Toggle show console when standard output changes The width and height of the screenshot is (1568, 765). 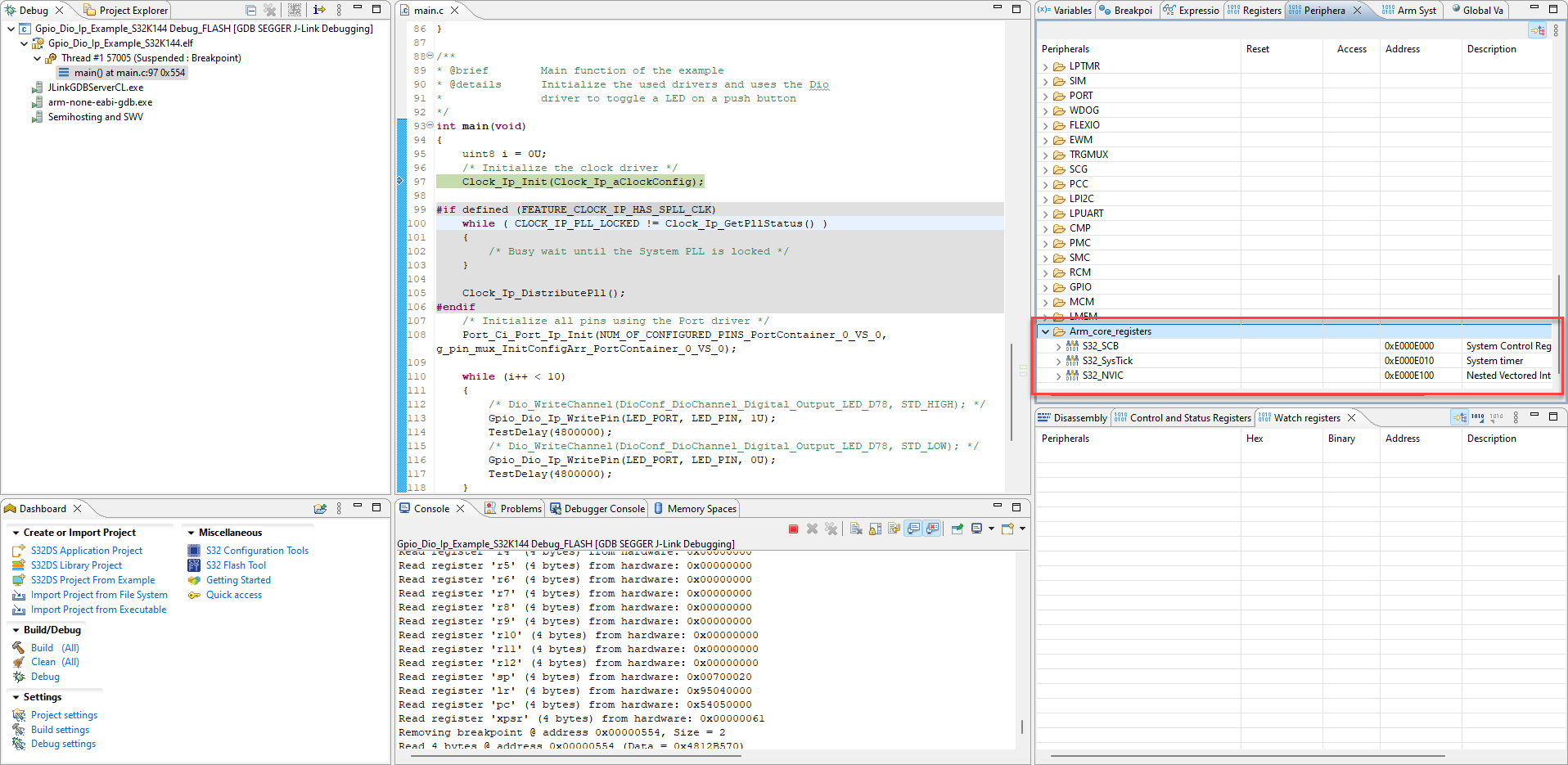pyautogui.click(x=913, y=529)
